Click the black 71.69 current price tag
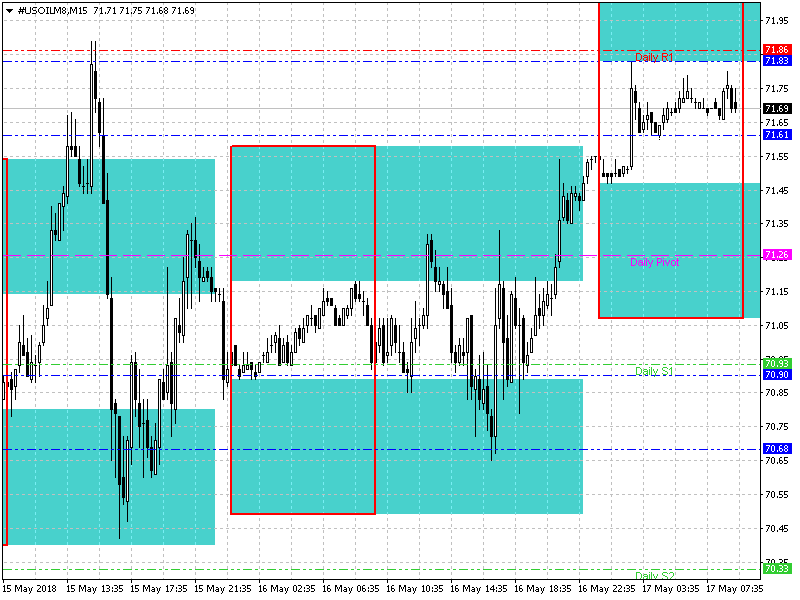800x600 pixels. click(x=777, y=108)
